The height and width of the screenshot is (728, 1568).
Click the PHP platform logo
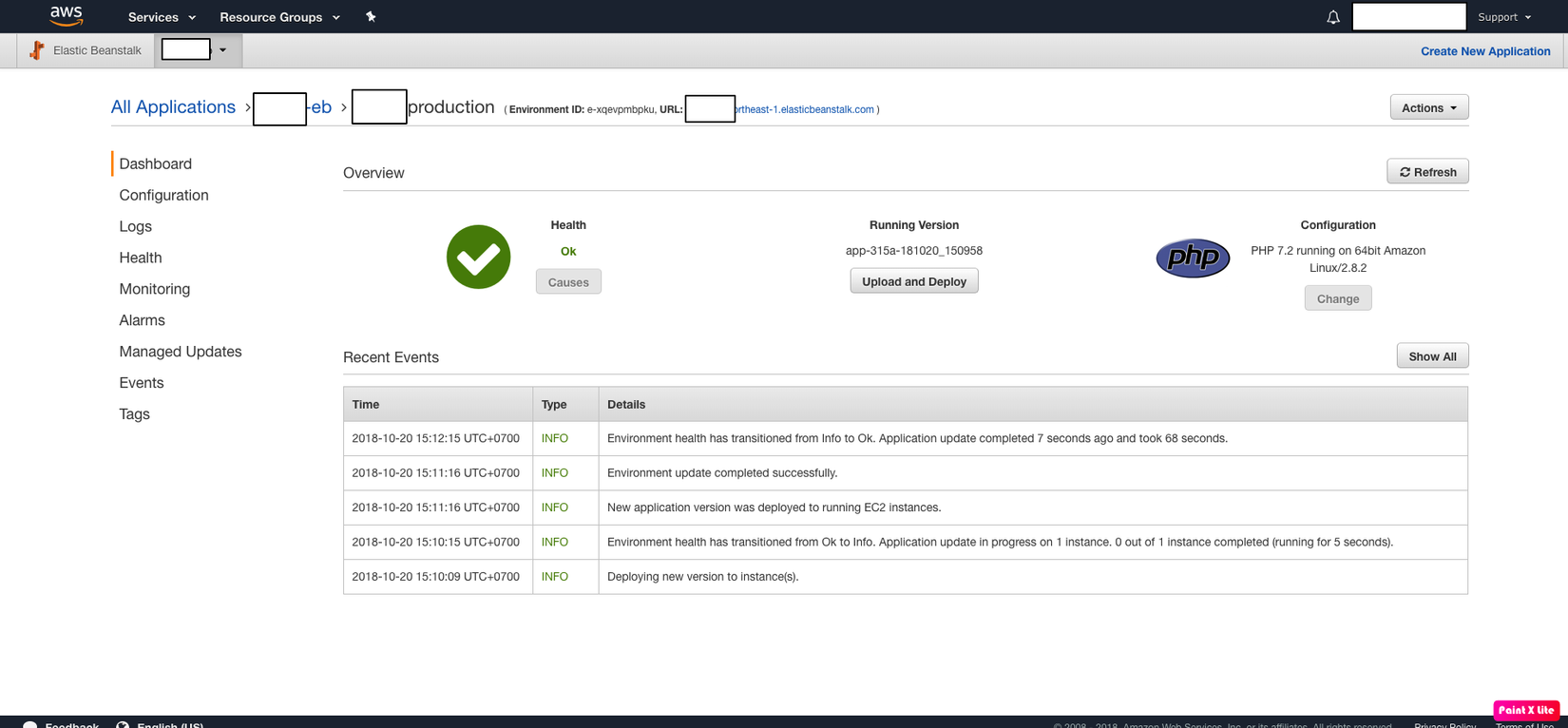(x=1193, y=258)
